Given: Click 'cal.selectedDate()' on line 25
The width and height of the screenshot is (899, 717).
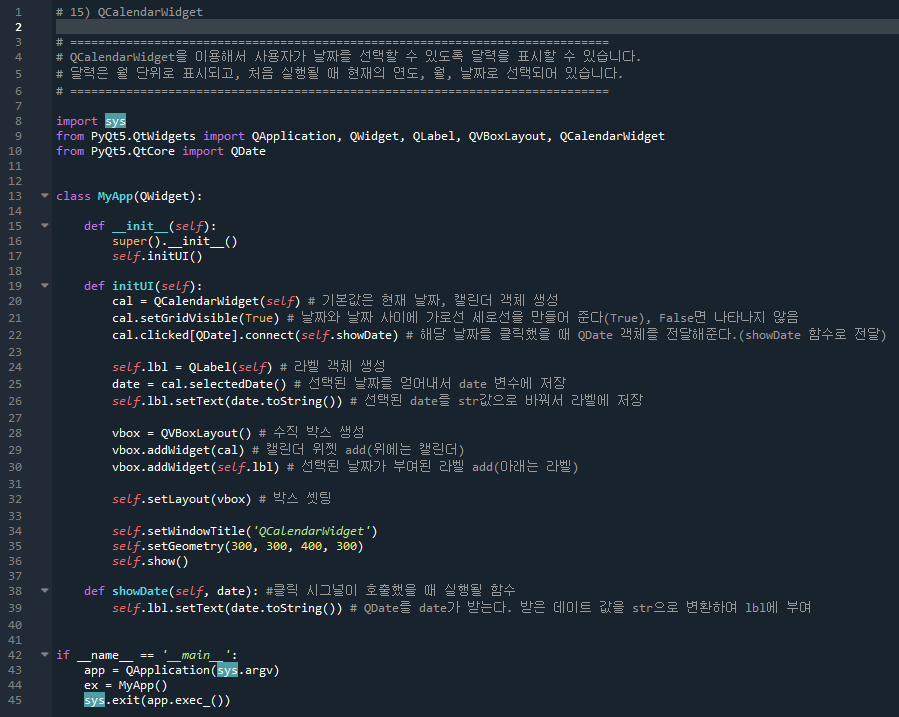Looking at the screenshot, I should pos(224,384).
